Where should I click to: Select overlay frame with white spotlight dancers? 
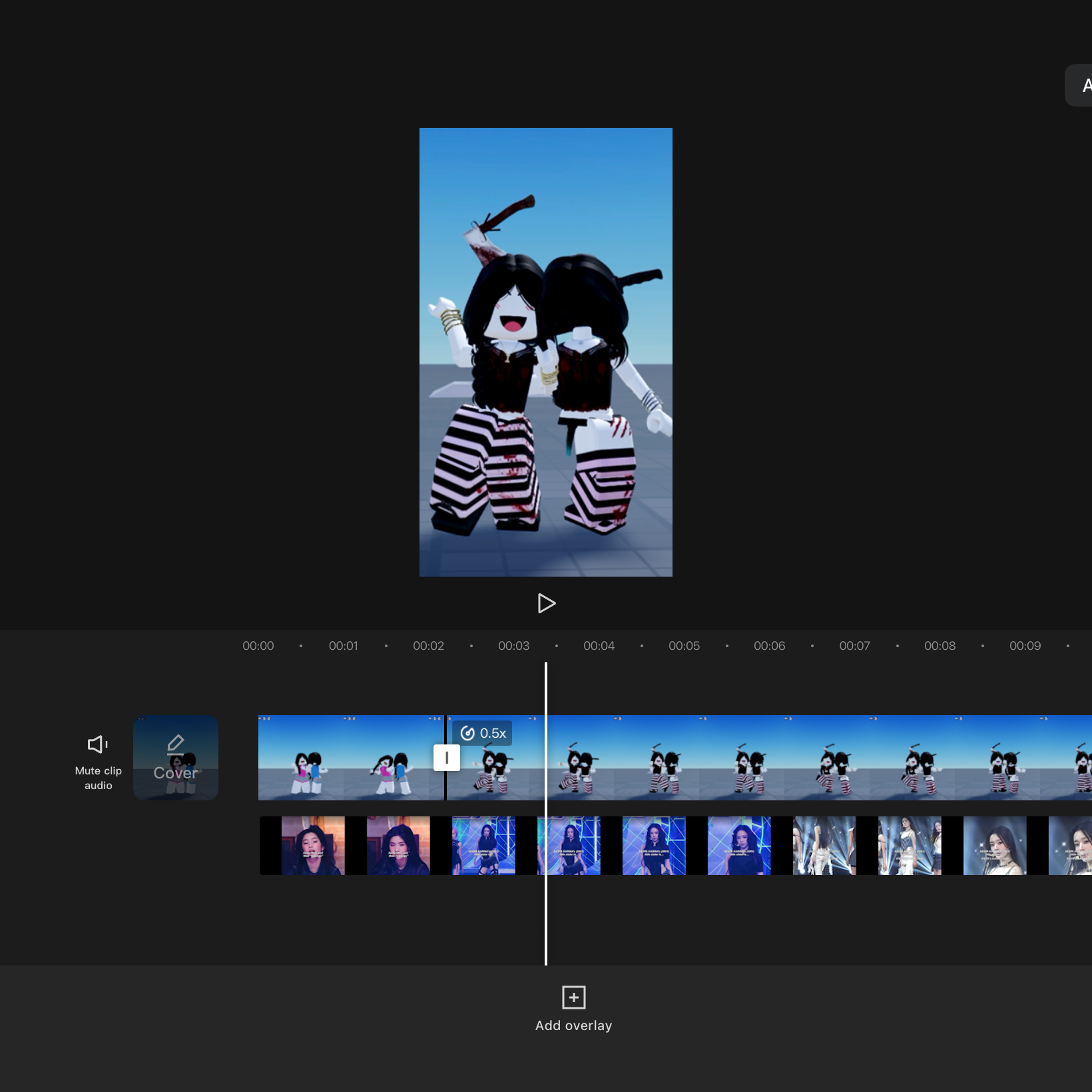pyautogui.click(x=824, y=846)
